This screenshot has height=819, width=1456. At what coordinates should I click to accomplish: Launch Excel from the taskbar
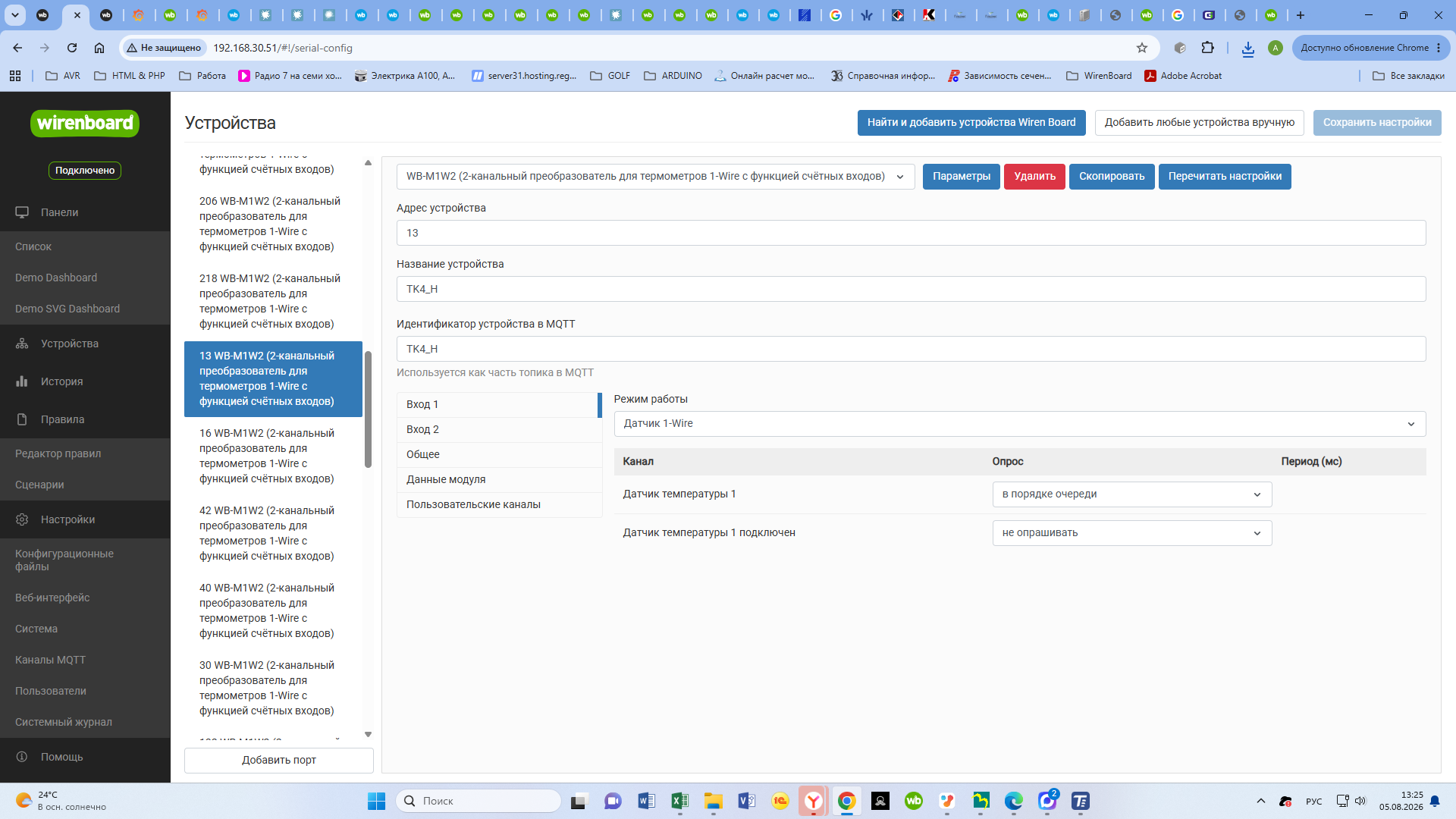point(679,801)
